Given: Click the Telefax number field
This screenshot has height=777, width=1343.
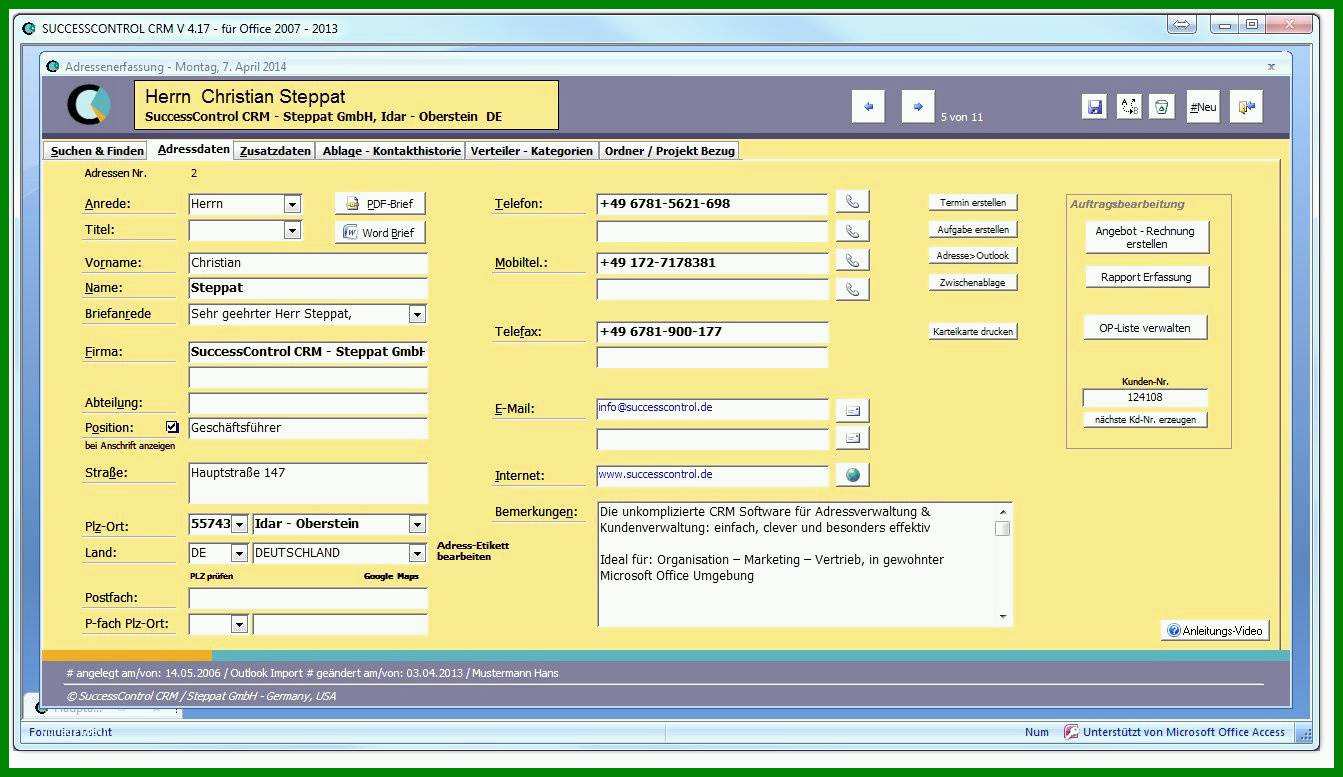Looking at the screenshot, I should [x=713, y=332].
